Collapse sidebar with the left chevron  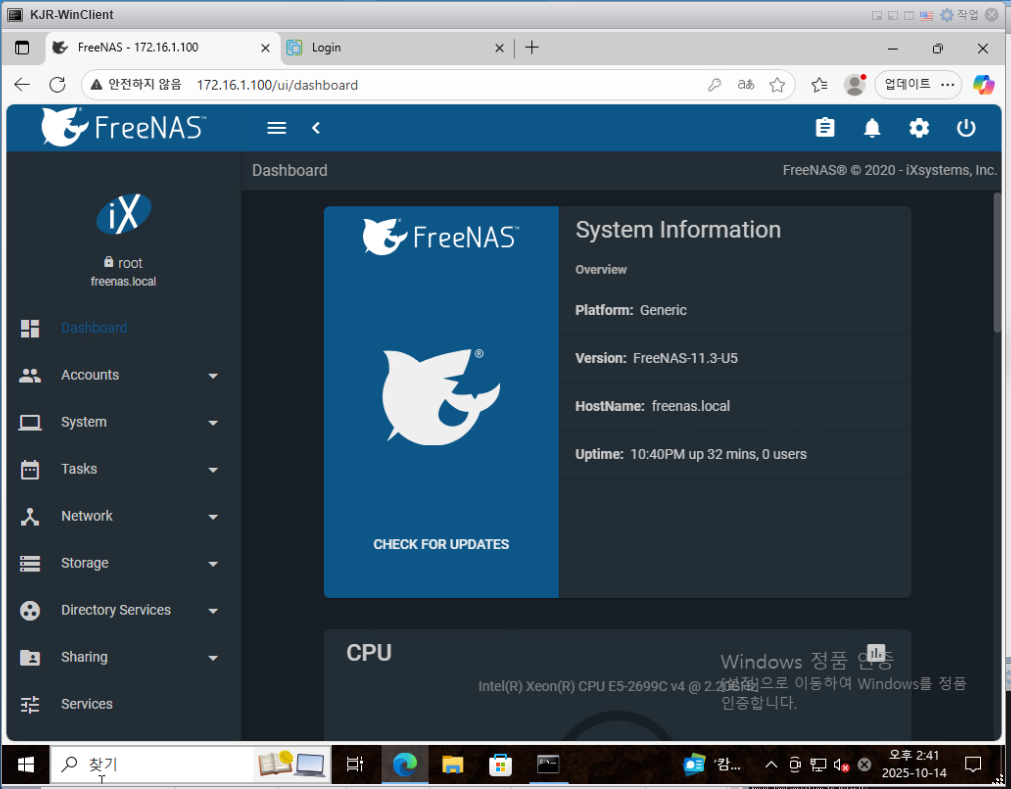316,128
